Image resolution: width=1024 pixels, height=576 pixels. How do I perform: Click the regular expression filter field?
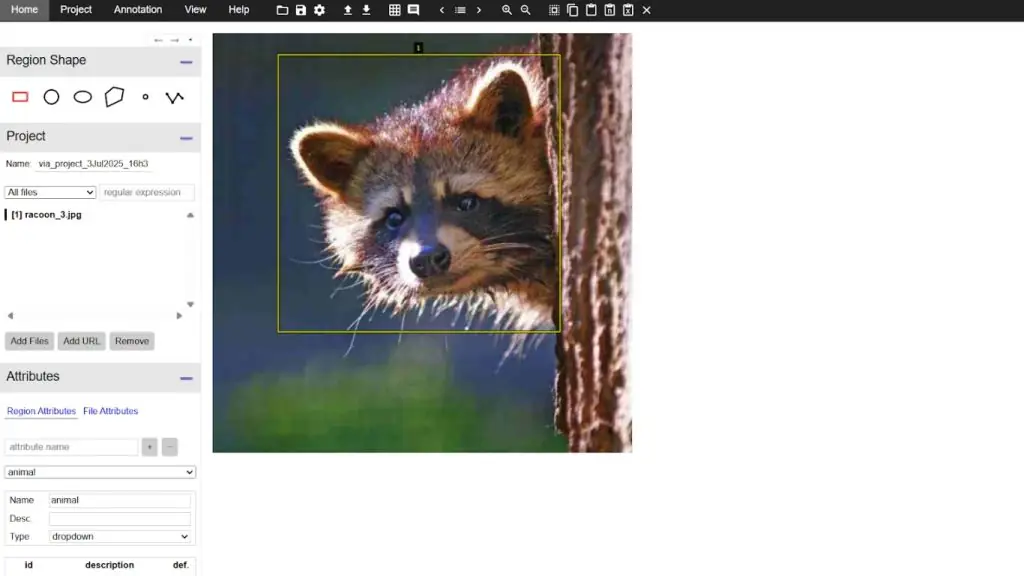click(147, 192)
